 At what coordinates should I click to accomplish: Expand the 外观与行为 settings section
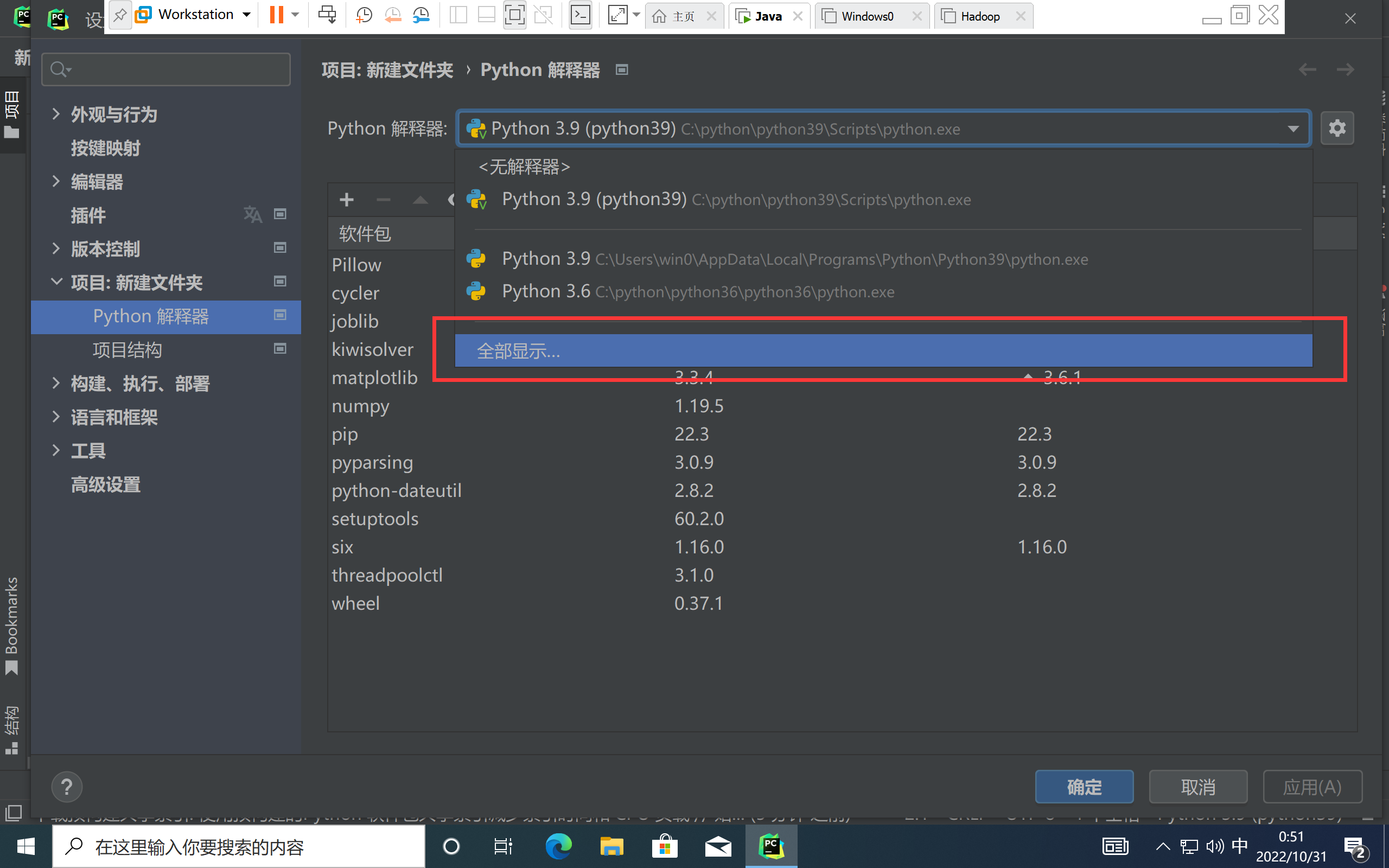click(x=56, y=114)
